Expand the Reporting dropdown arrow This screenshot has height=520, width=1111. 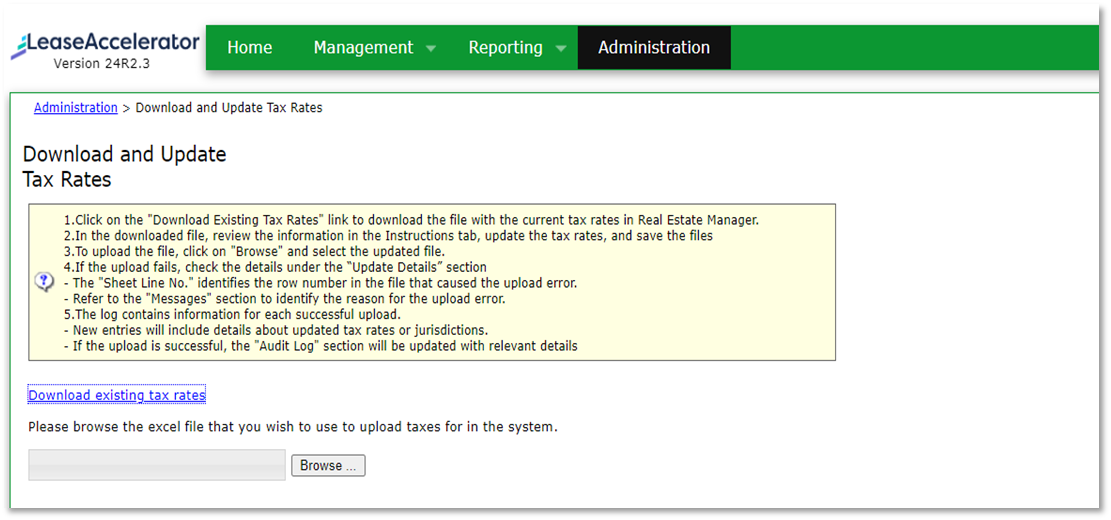pyautogui.click(x=560, y=49)
